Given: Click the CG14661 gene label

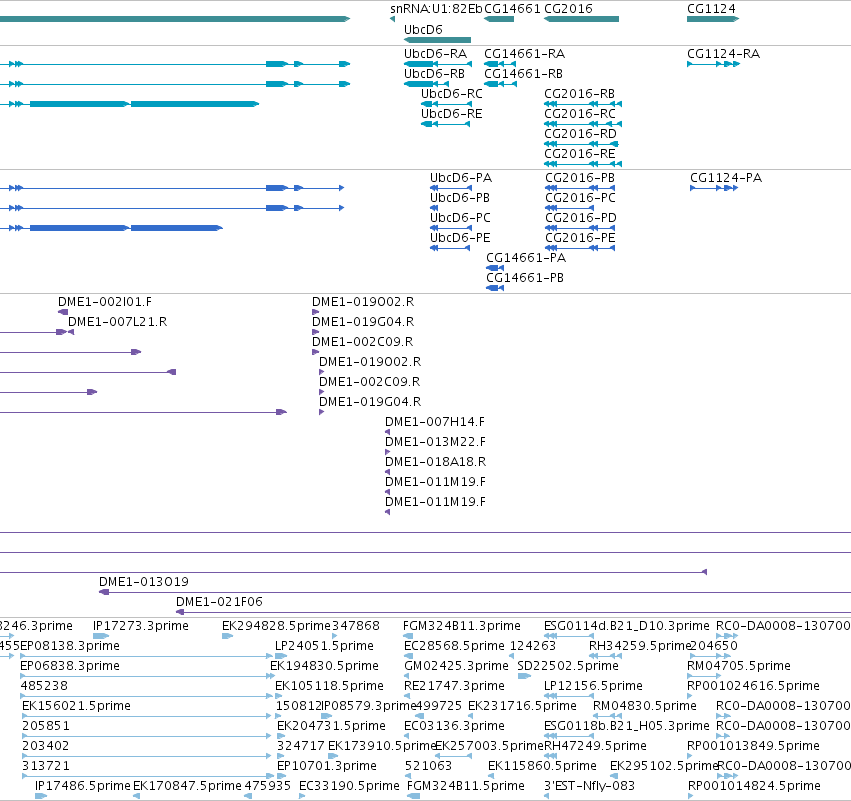Looking at the screenshot, I should pos(512,9).
